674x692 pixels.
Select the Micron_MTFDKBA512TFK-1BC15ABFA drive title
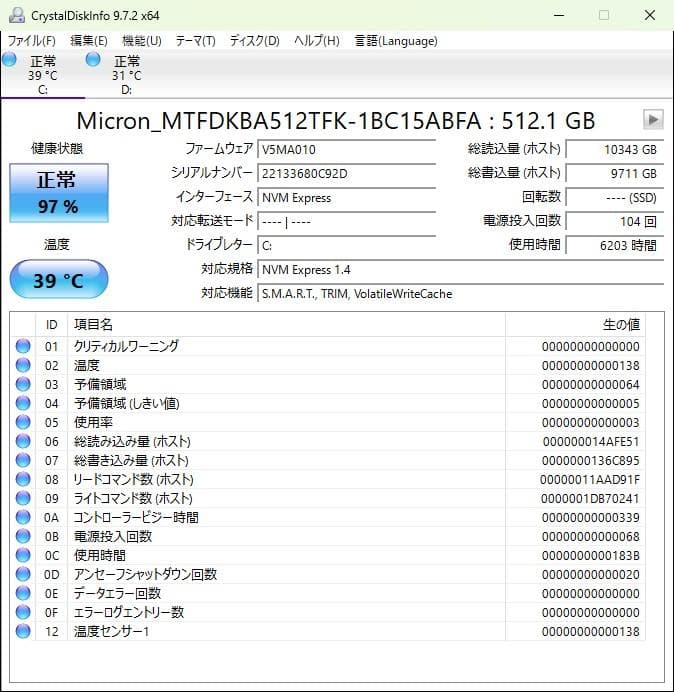(279, 120)
